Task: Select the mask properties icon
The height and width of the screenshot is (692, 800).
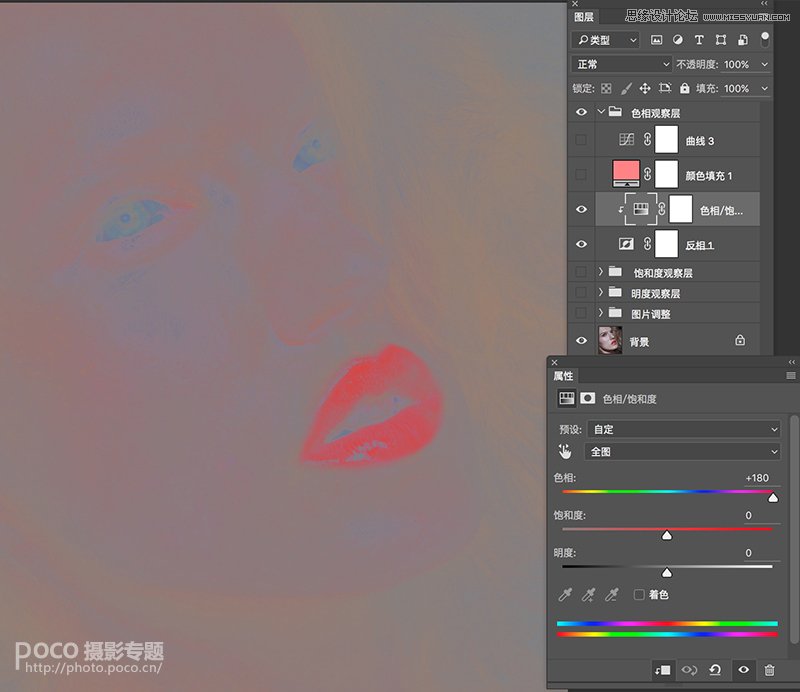Action: (x=588, y=398)
